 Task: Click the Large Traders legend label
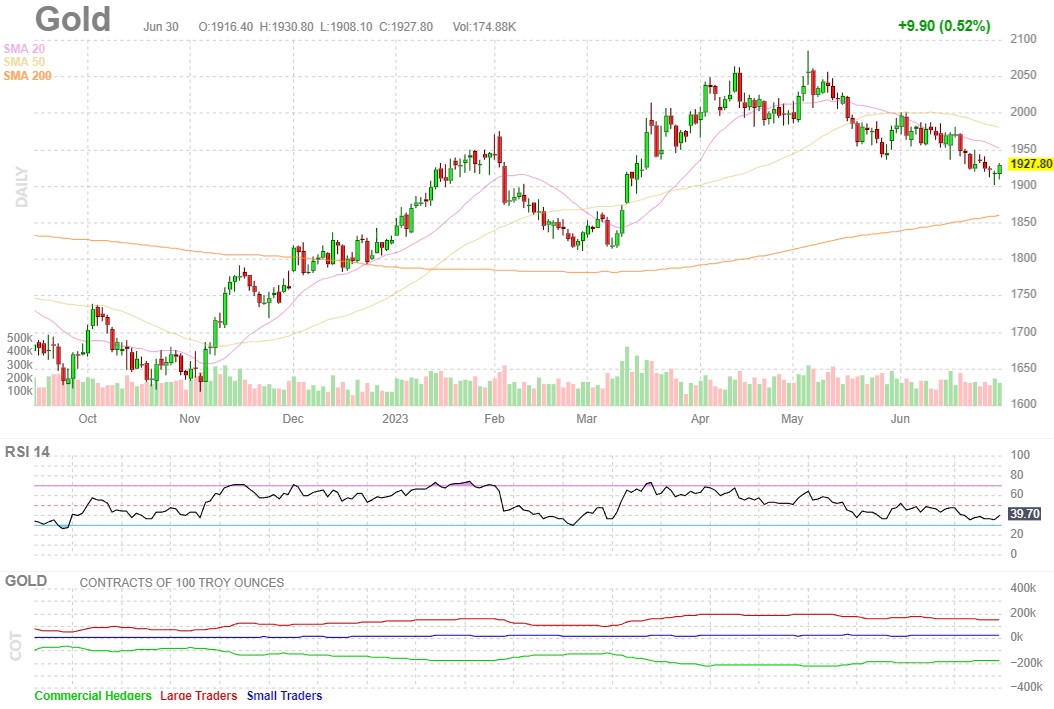[x=198, y=696]
